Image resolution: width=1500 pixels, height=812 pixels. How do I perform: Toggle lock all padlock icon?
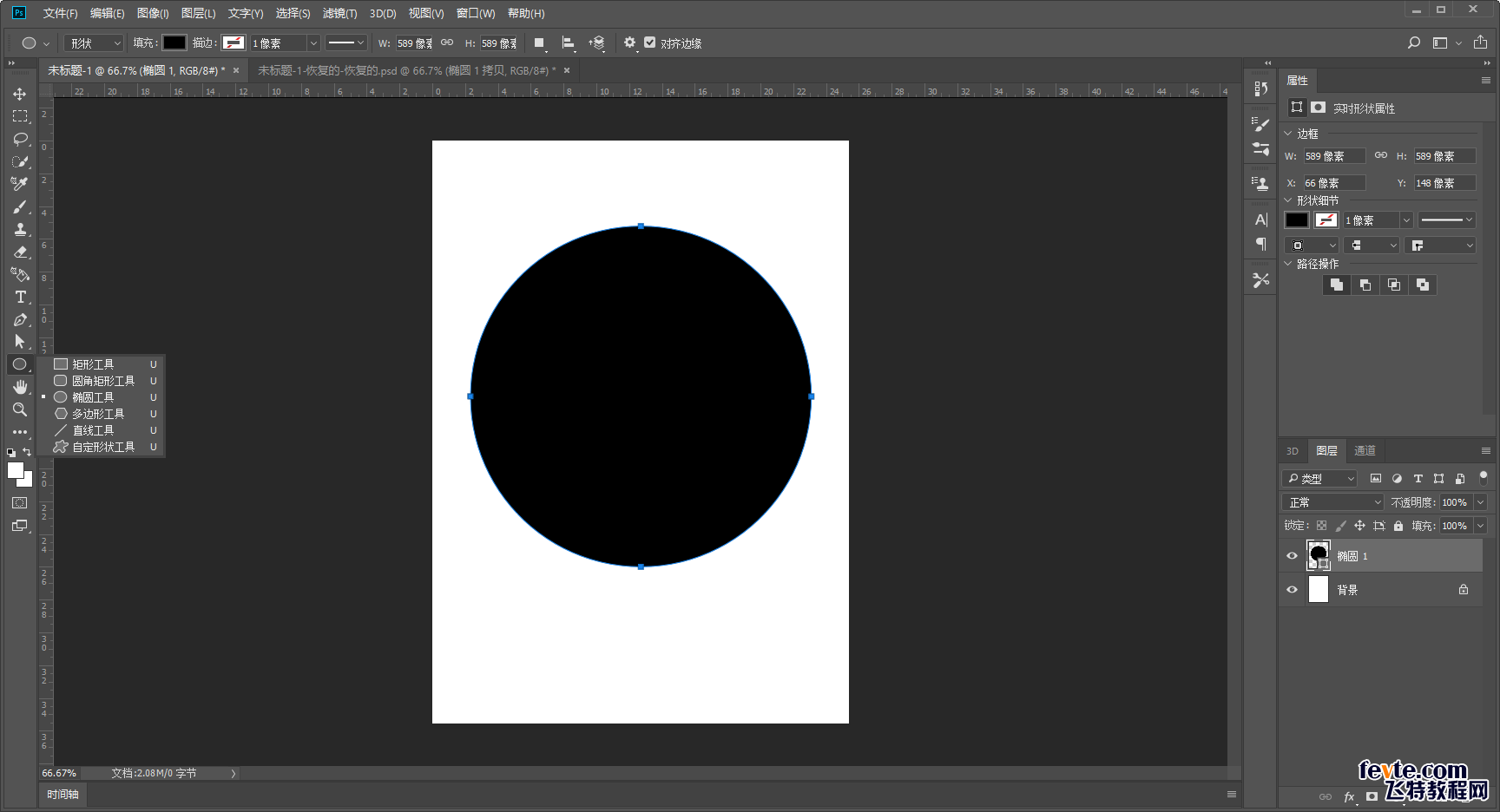1398,526
